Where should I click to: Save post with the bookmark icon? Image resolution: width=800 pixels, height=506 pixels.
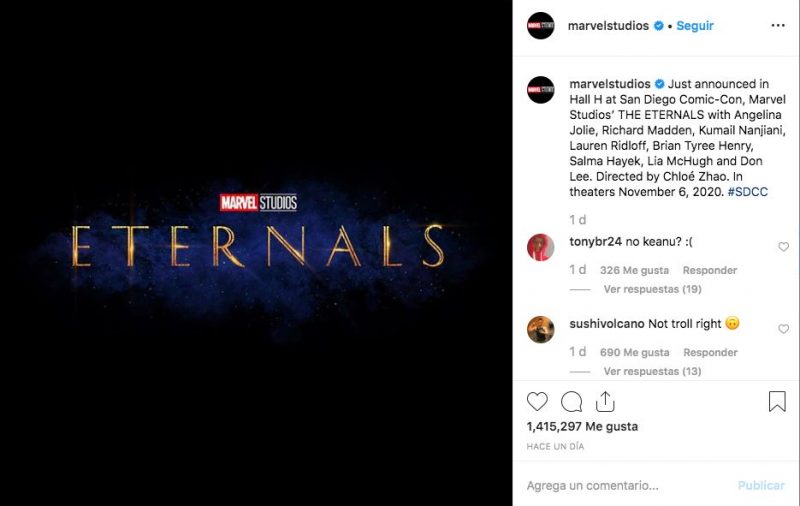[x=777, y=401]
